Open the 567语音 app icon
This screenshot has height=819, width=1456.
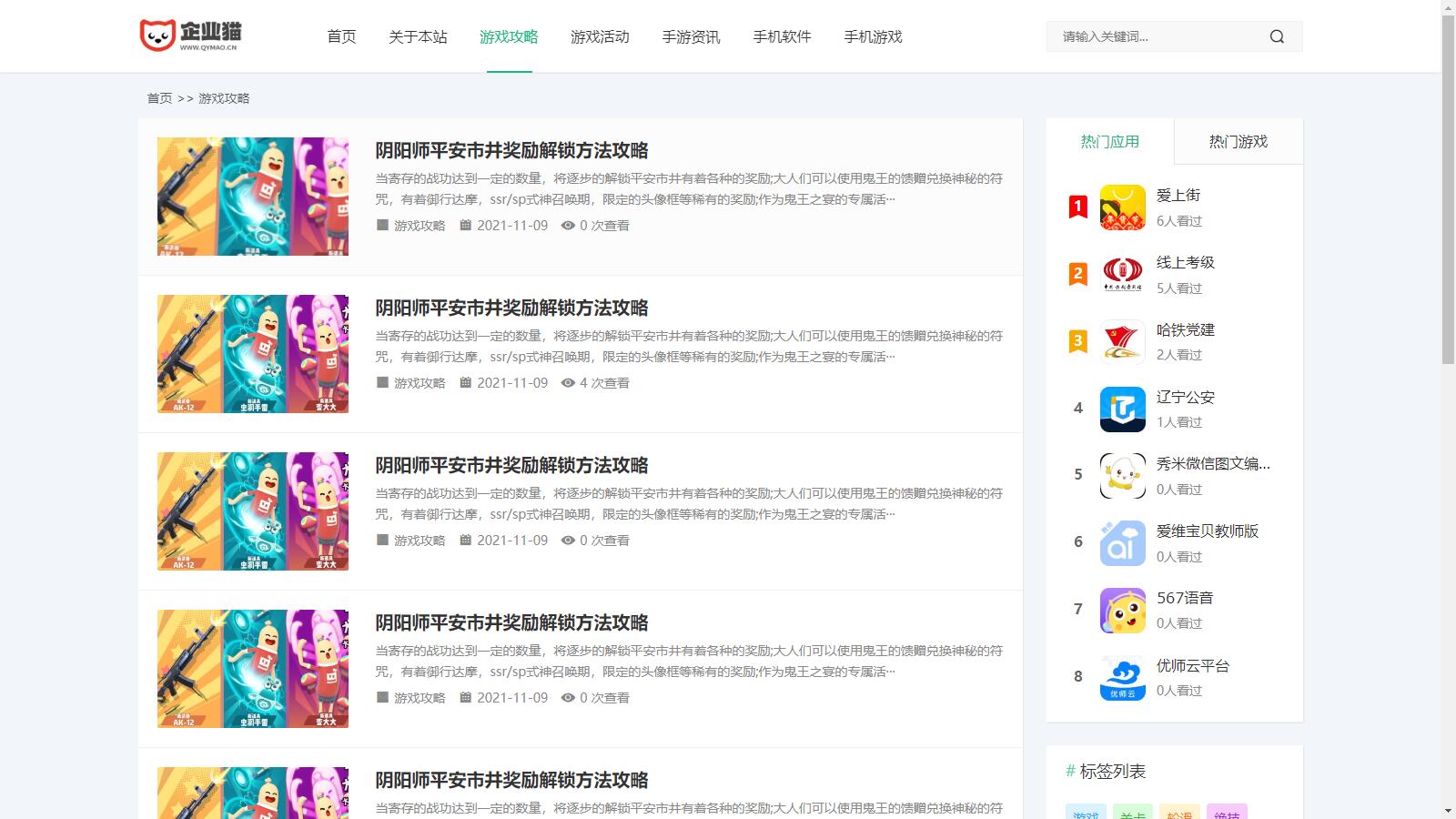point(1122,610)
